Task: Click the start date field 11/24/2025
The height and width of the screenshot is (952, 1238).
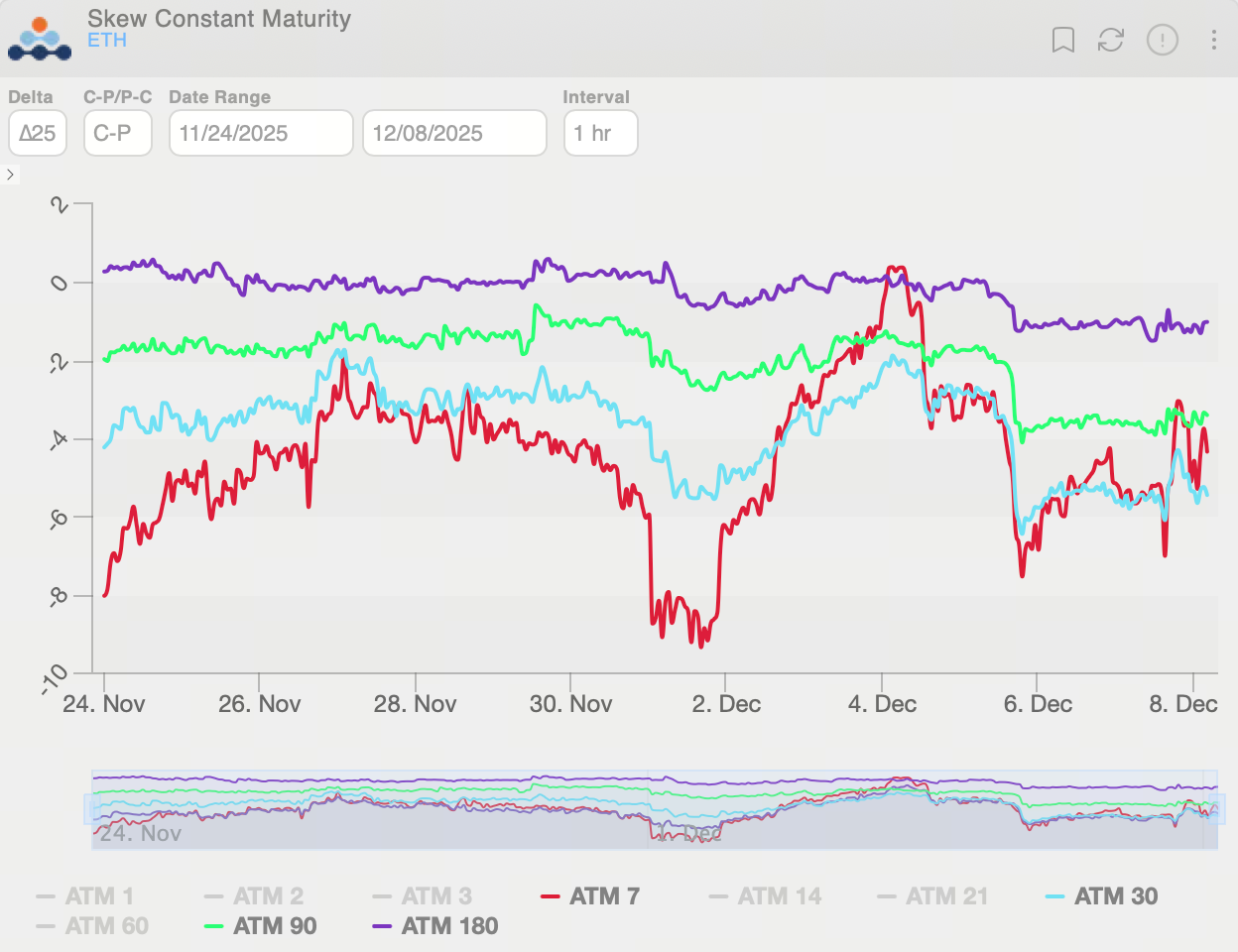Action: tap(260, 133)
